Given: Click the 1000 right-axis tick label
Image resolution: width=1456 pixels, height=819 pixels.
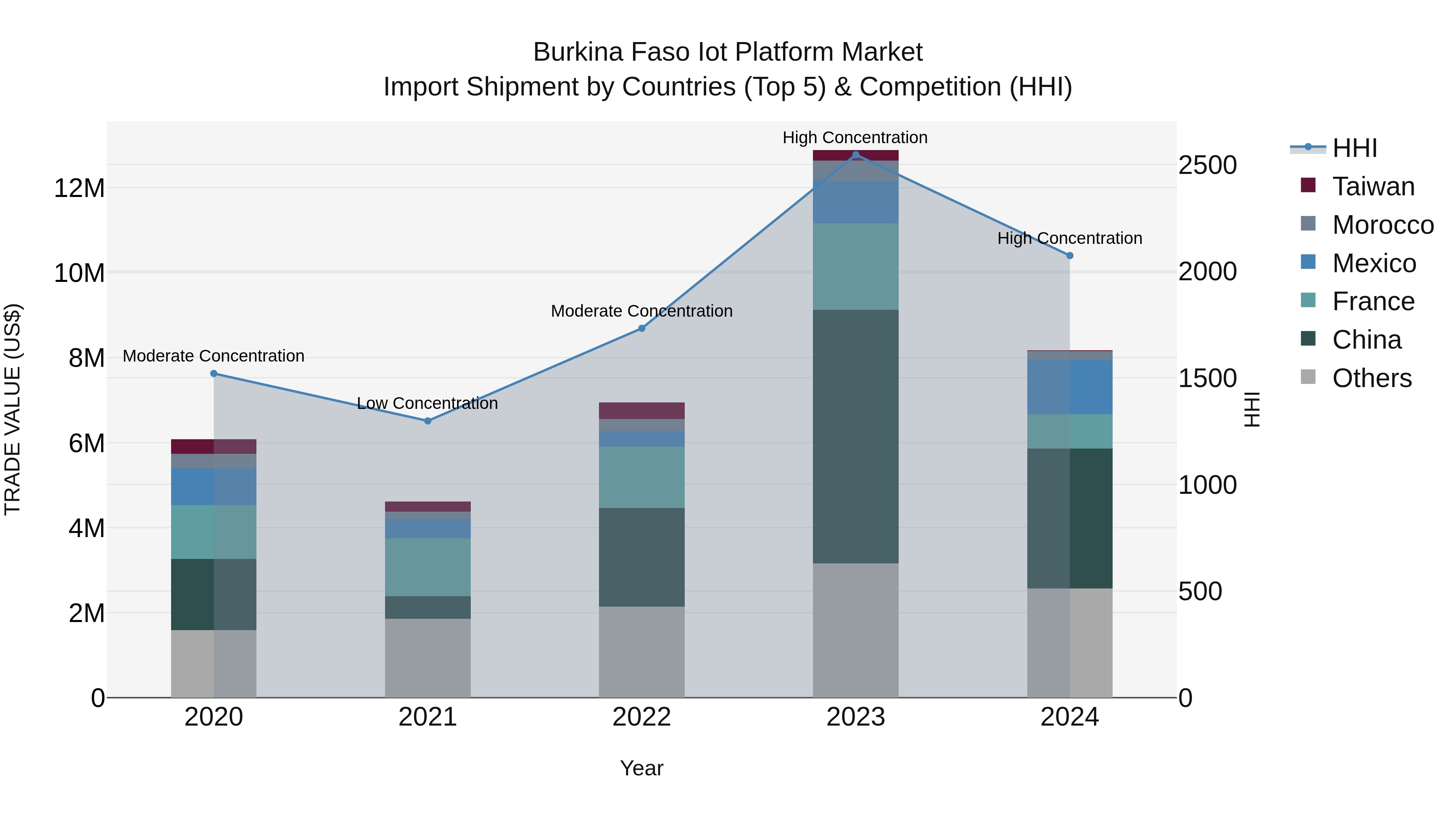Looking at the screenshot, I should click(1208, 485).
